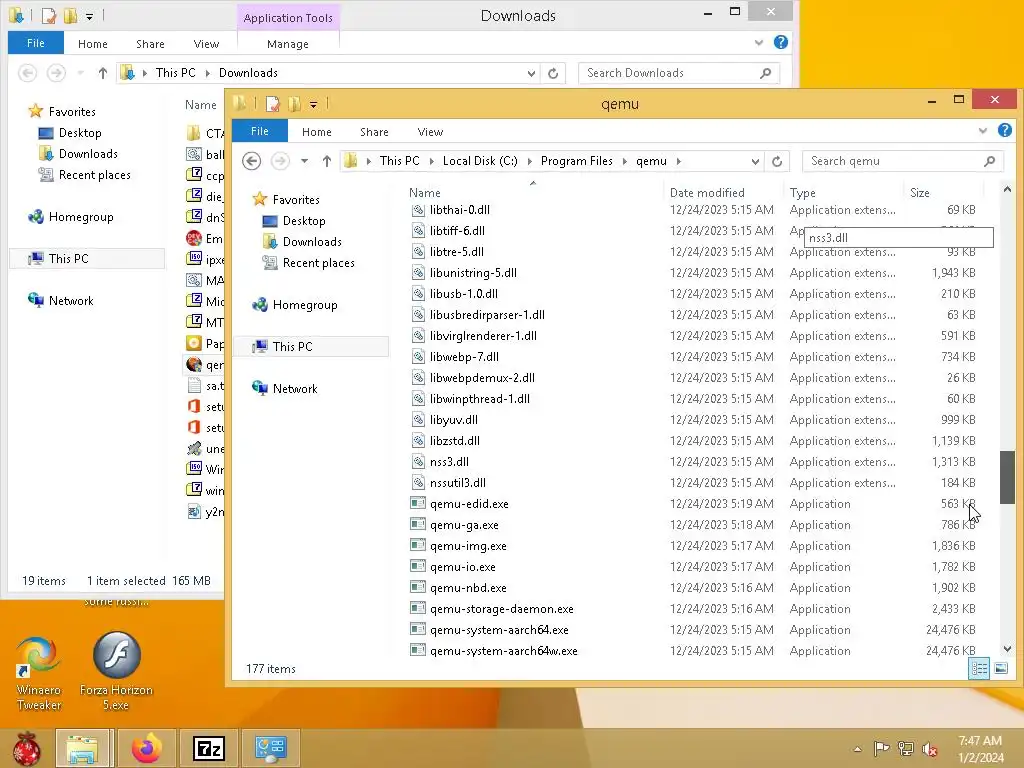Expand chevron after Program Files in address path
The height and width of the screenshot is (768, 1024).
point(625,161)
